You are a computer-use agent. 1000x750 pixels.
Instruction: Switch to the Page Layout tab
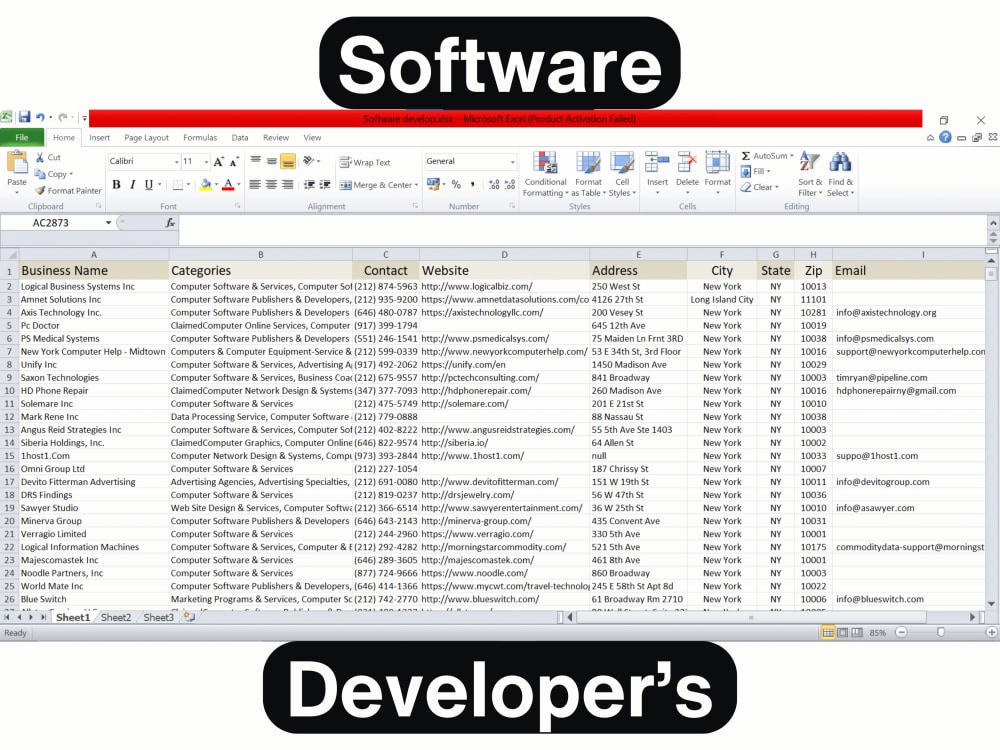click(147, 137)
